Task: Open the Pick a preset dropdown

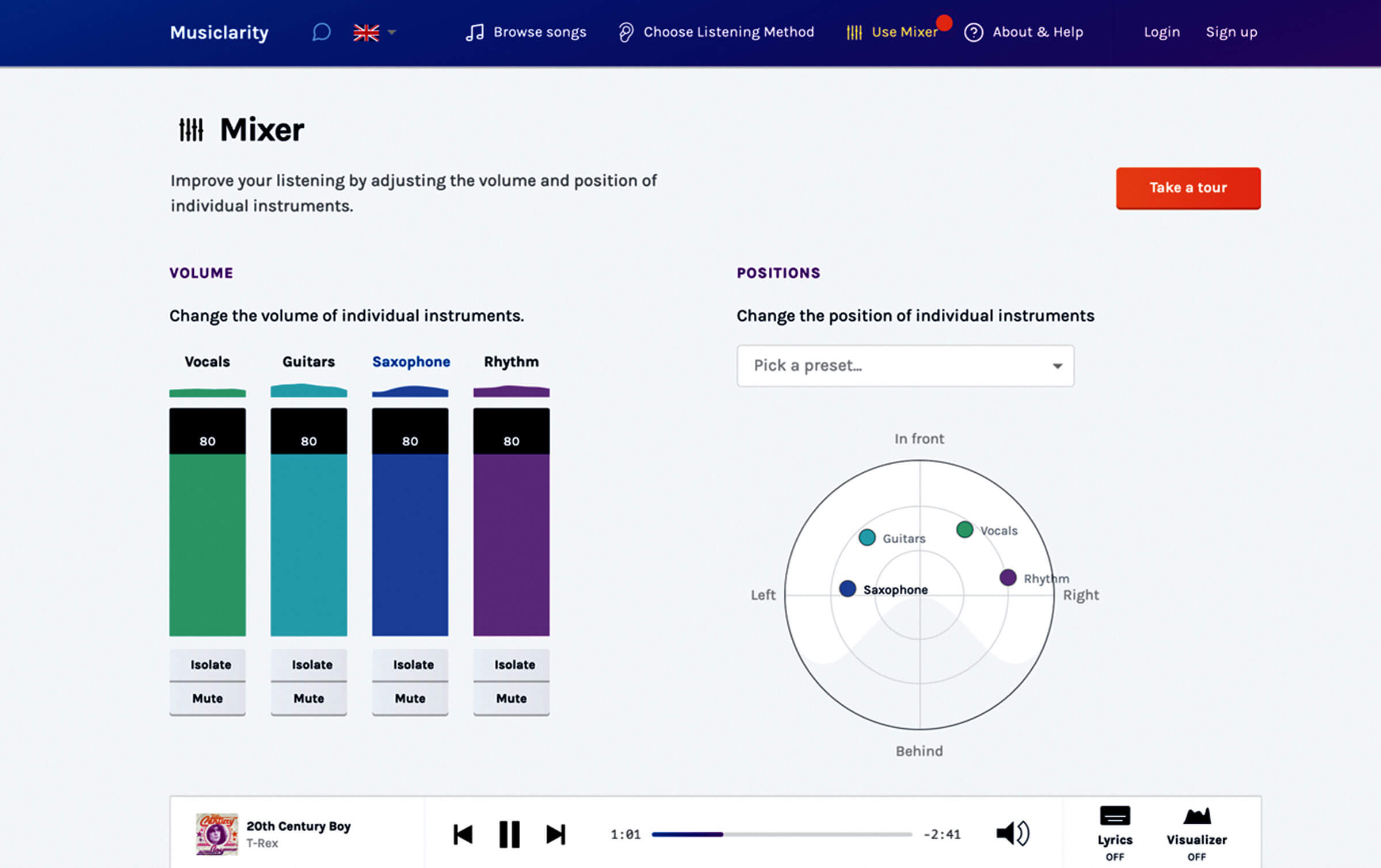Action: pos(905,366)
